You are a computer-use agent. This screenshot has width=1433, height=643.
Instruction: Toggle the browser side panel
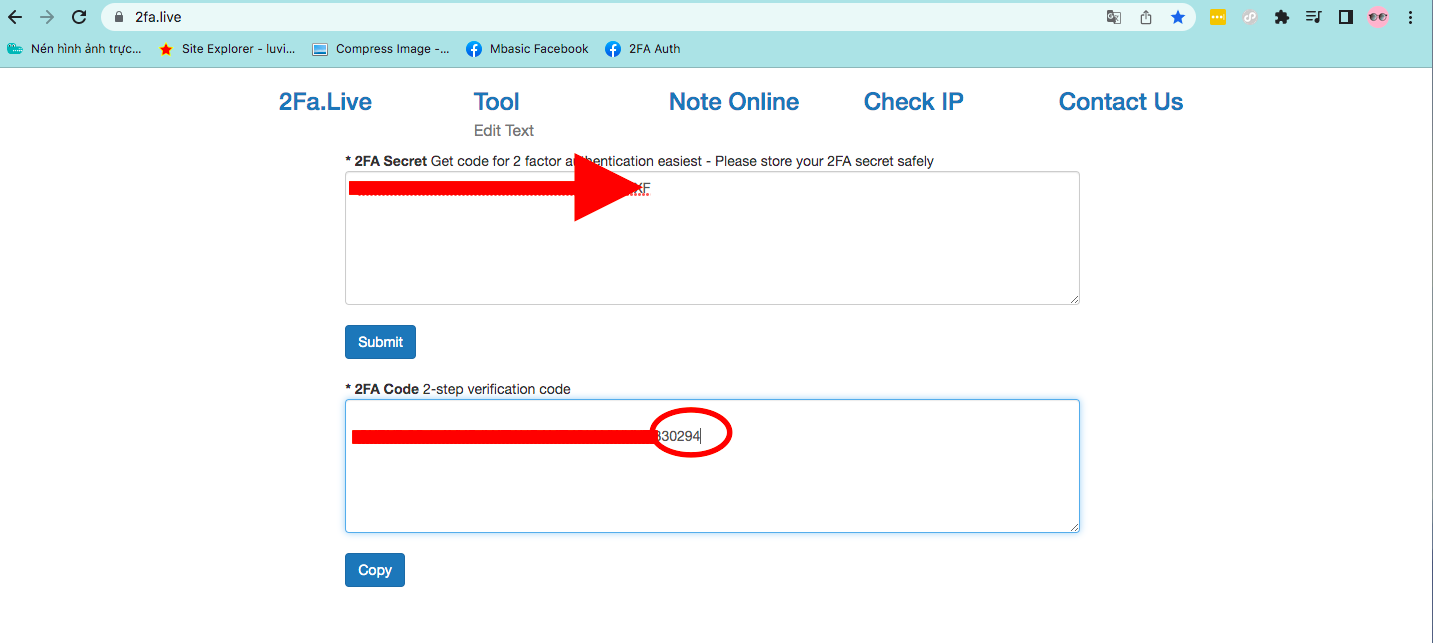[1345, 17]
